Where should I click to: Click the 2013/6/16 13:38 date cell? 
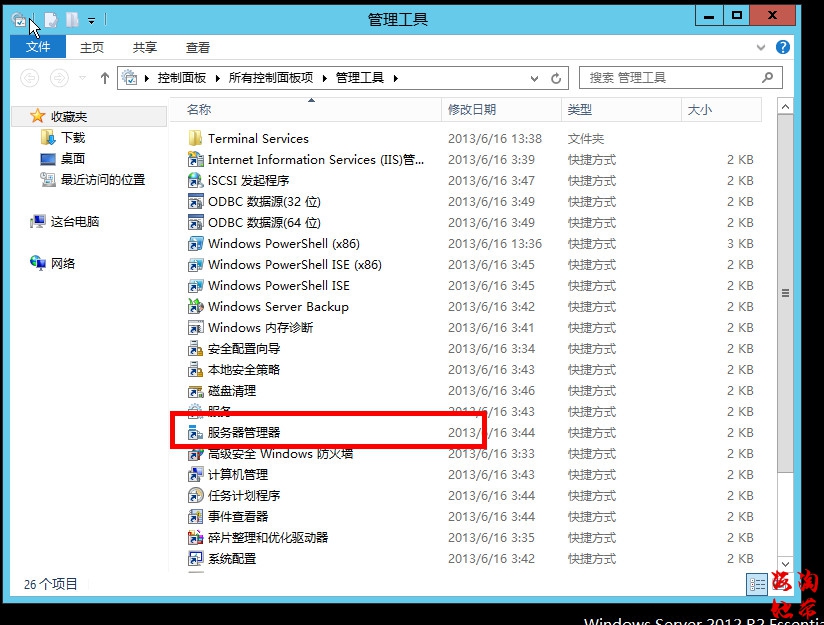[495, 139]
